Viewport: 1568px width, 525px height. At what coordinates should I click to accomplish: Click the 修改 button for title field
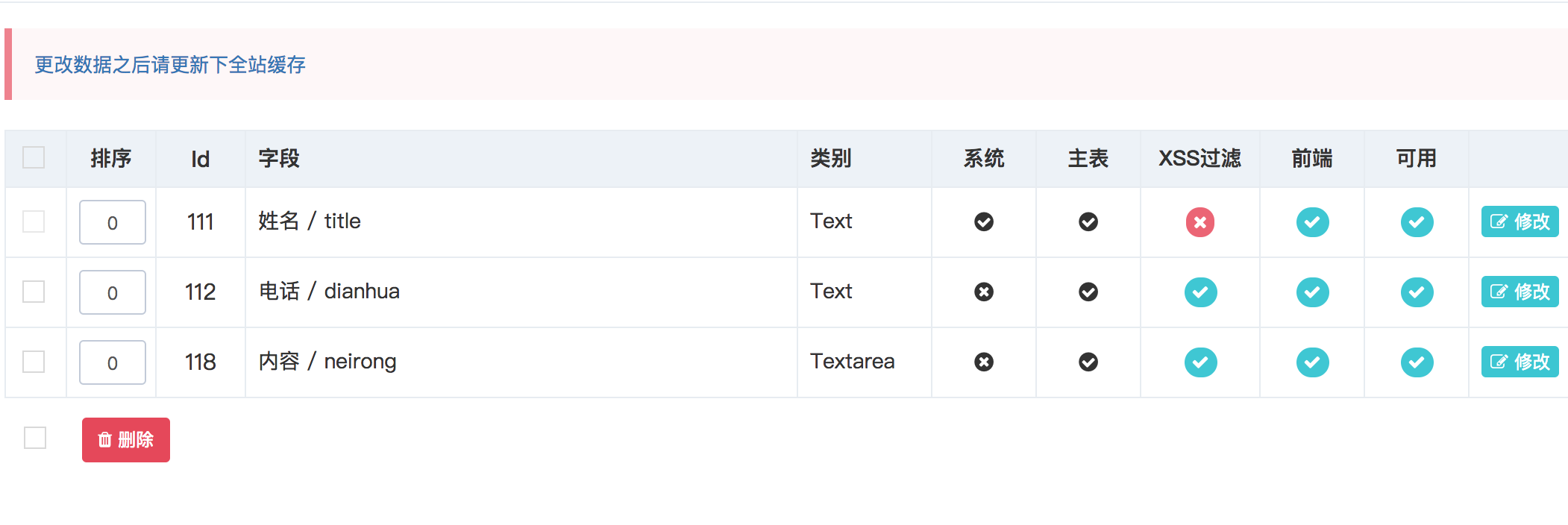click(x=1520, y=221)
